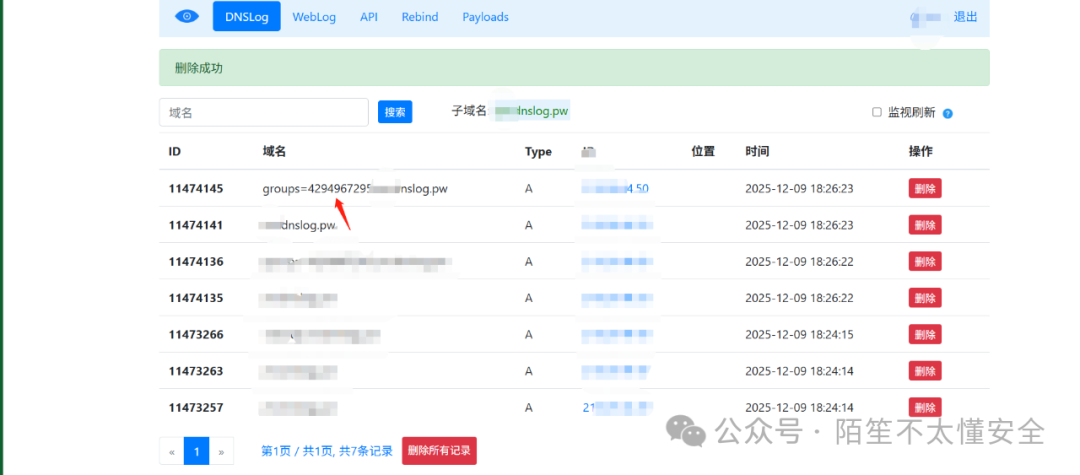This screenshot has width=1080, height=475.
Task: Click the help icon beside 监视刷新
Action: tap(947, 113)
